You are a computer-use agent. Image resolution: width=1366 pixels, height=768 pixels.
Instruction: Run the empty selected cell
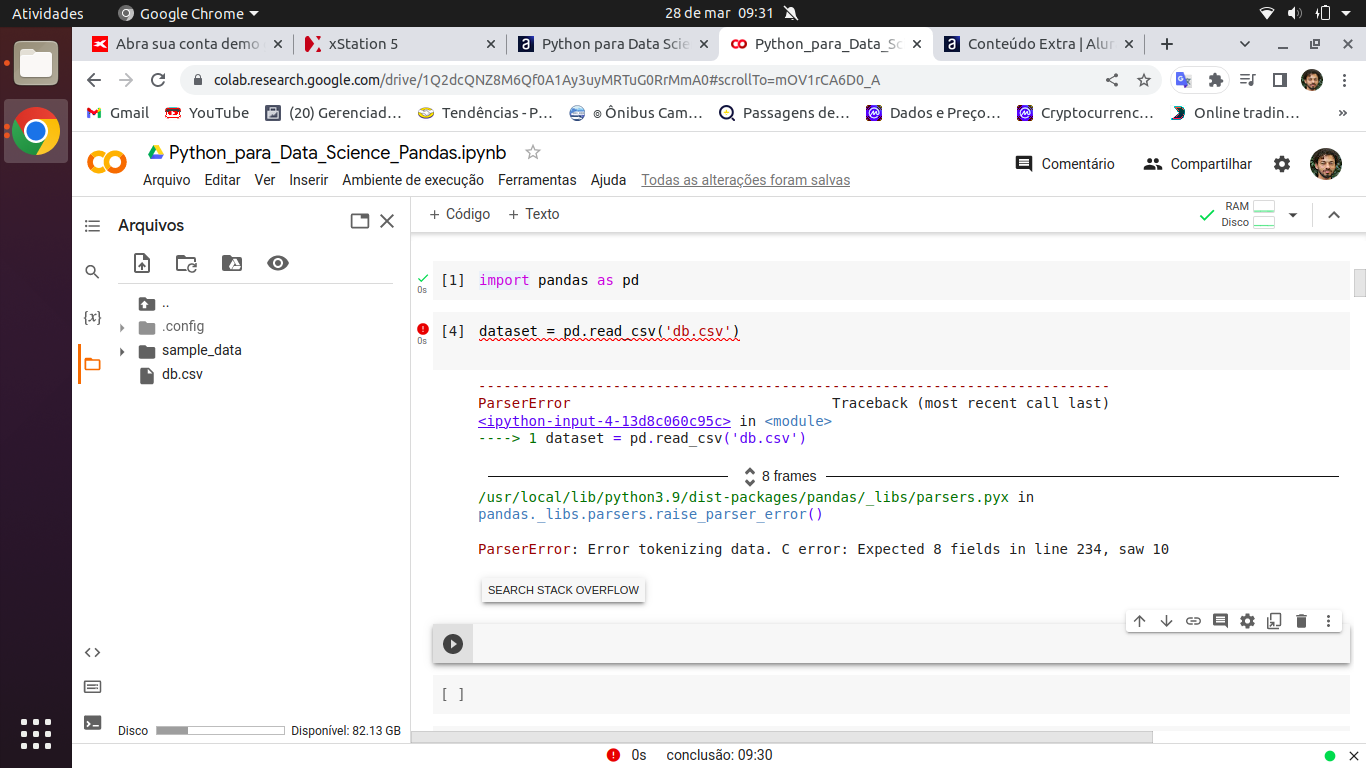(x=453, y=644)
